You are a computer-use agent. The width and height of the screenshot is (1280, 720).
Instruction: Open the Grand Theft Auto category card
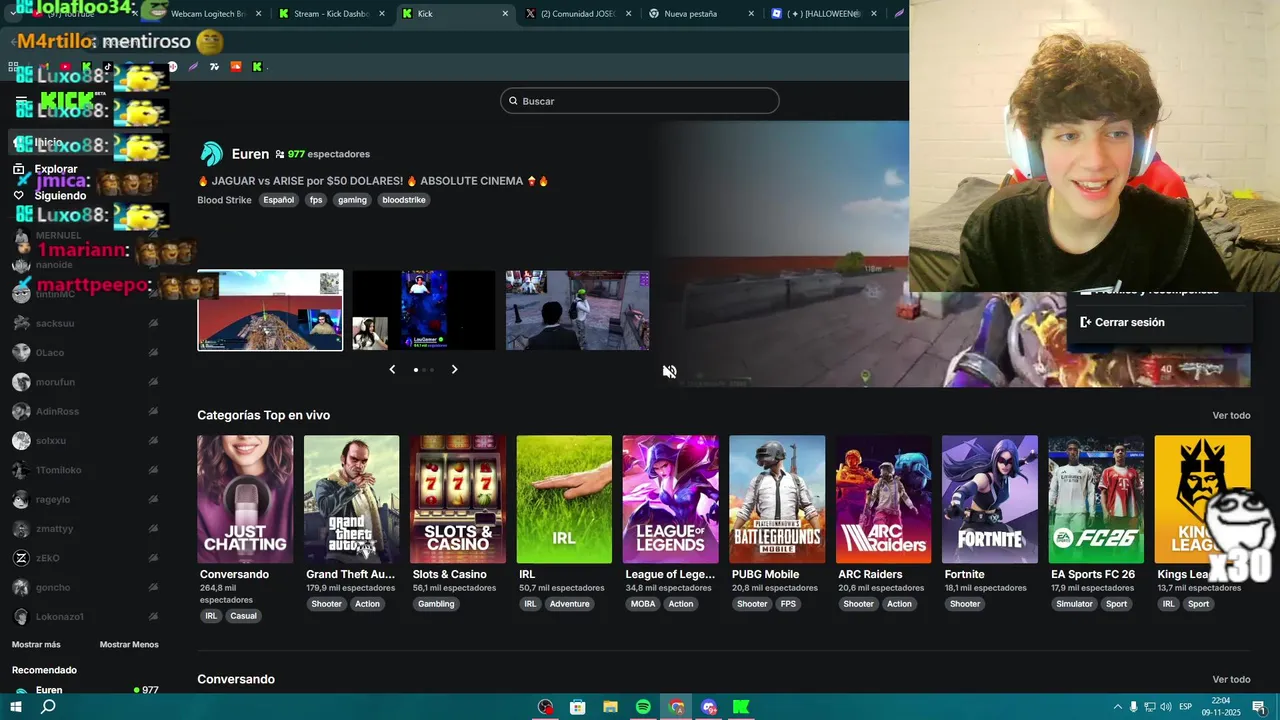(x=351, y=499)
